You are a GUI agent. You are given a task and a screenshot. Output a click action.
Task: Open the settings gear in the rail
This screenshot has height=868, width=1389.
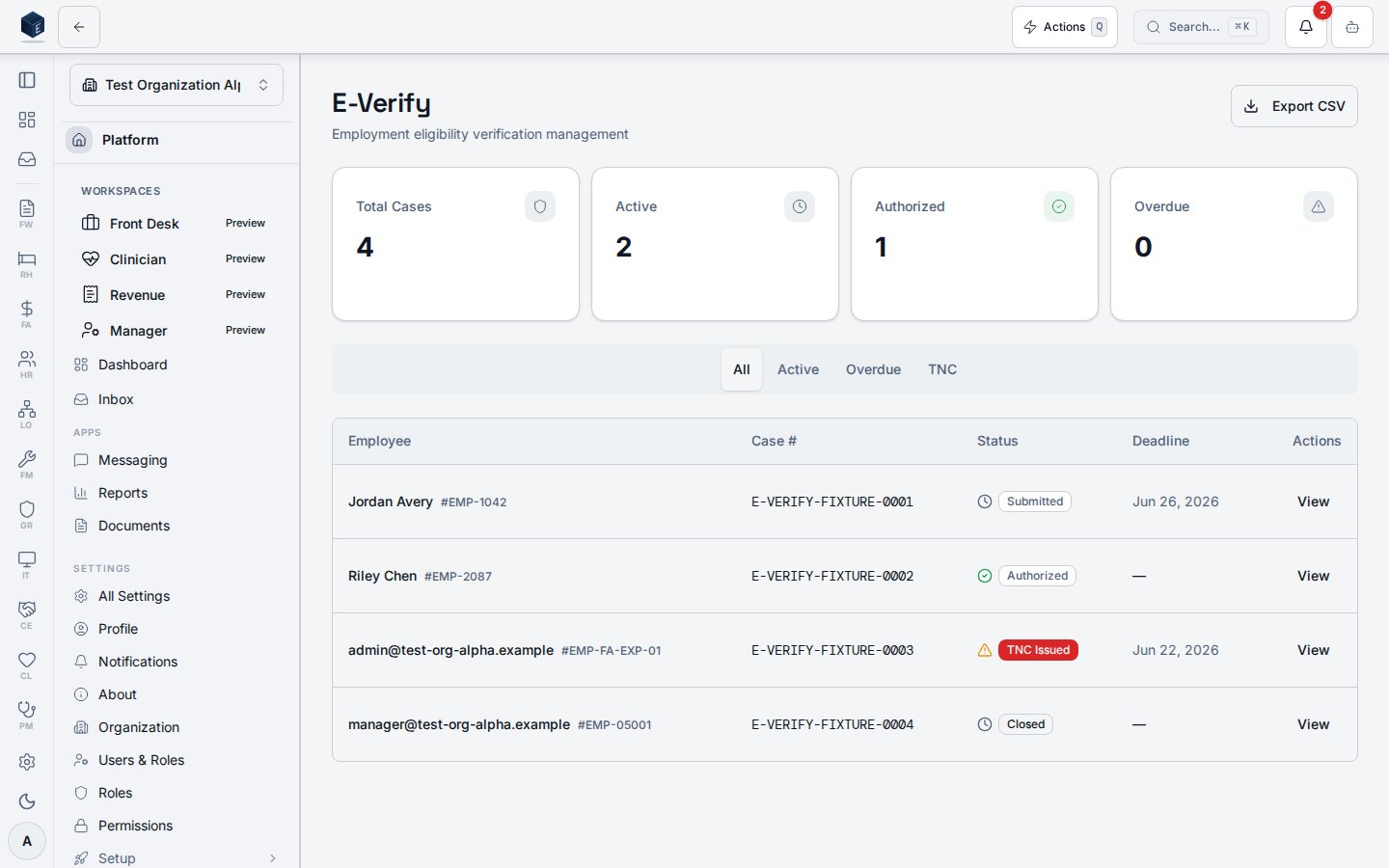click(27, 762)
